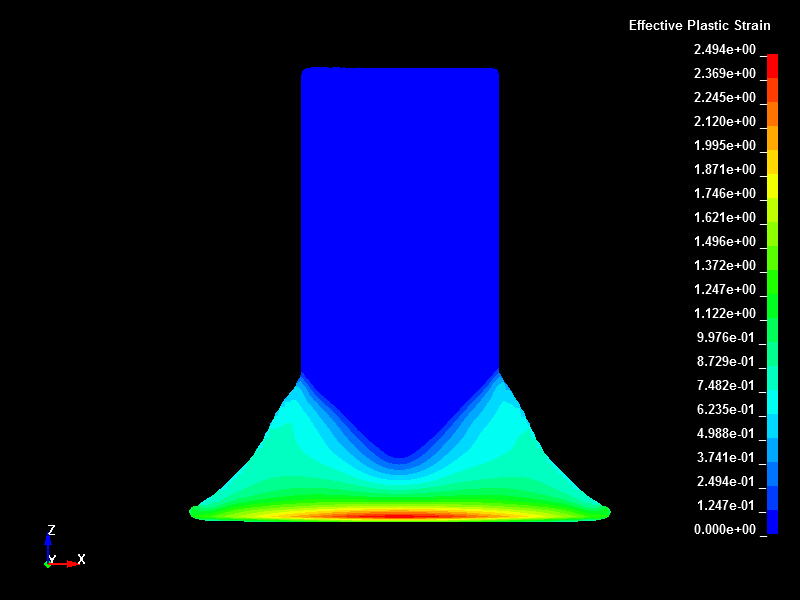This screenshot has height=600, width=800.
Task: Click the red high-strain zone at the model base
Action: tap(401, 515)
